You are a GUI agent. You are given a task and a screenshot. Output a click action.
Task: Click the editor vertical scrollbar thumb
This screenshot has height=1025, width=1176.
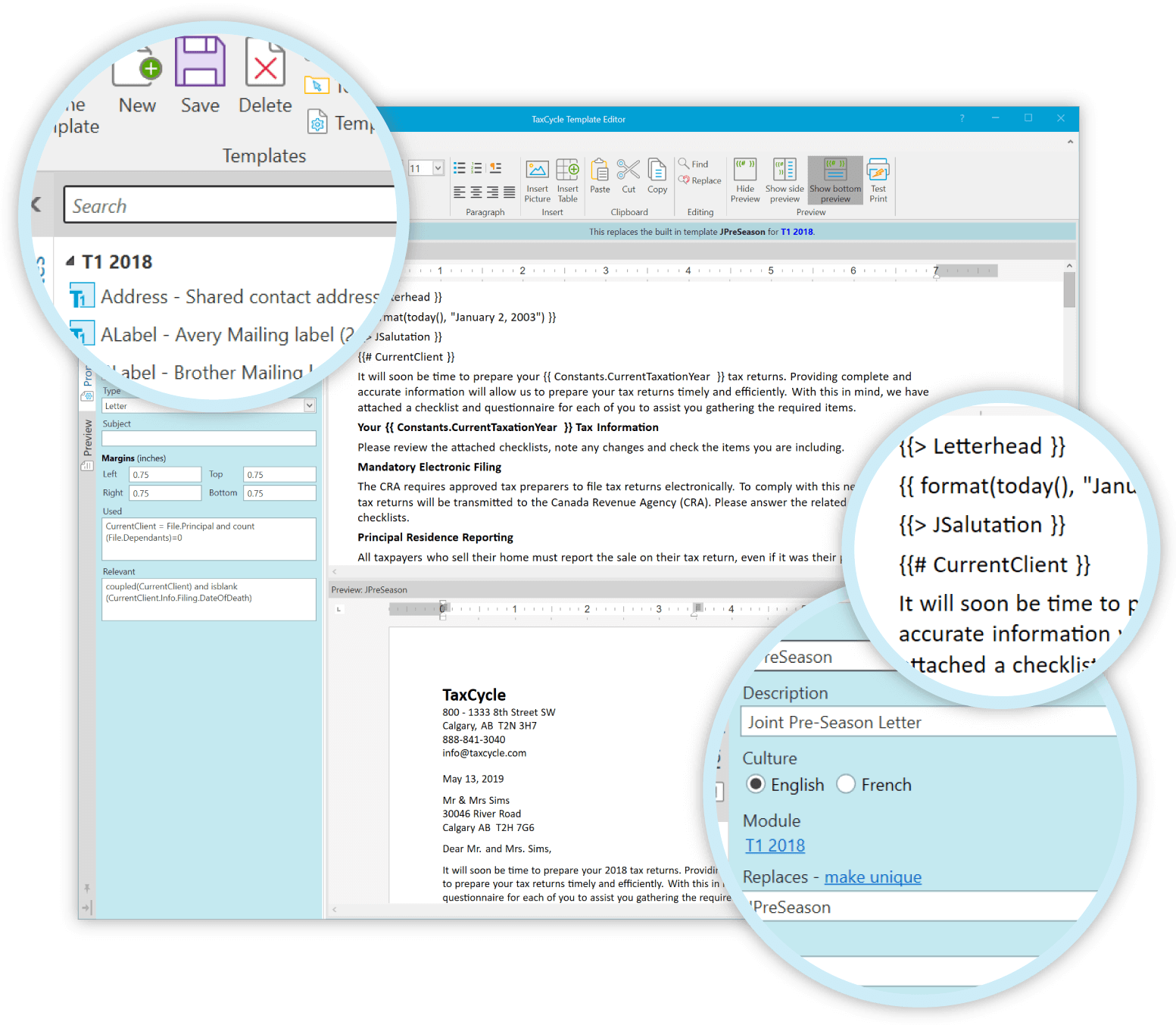pyautogui.click(x=1069, y=289)
